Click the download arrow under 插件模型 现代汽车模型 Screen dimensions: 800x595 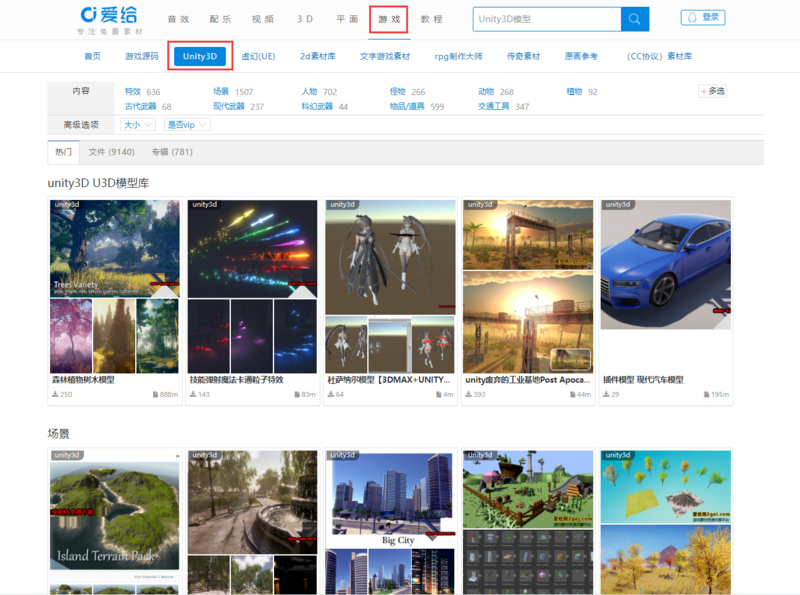607,393
